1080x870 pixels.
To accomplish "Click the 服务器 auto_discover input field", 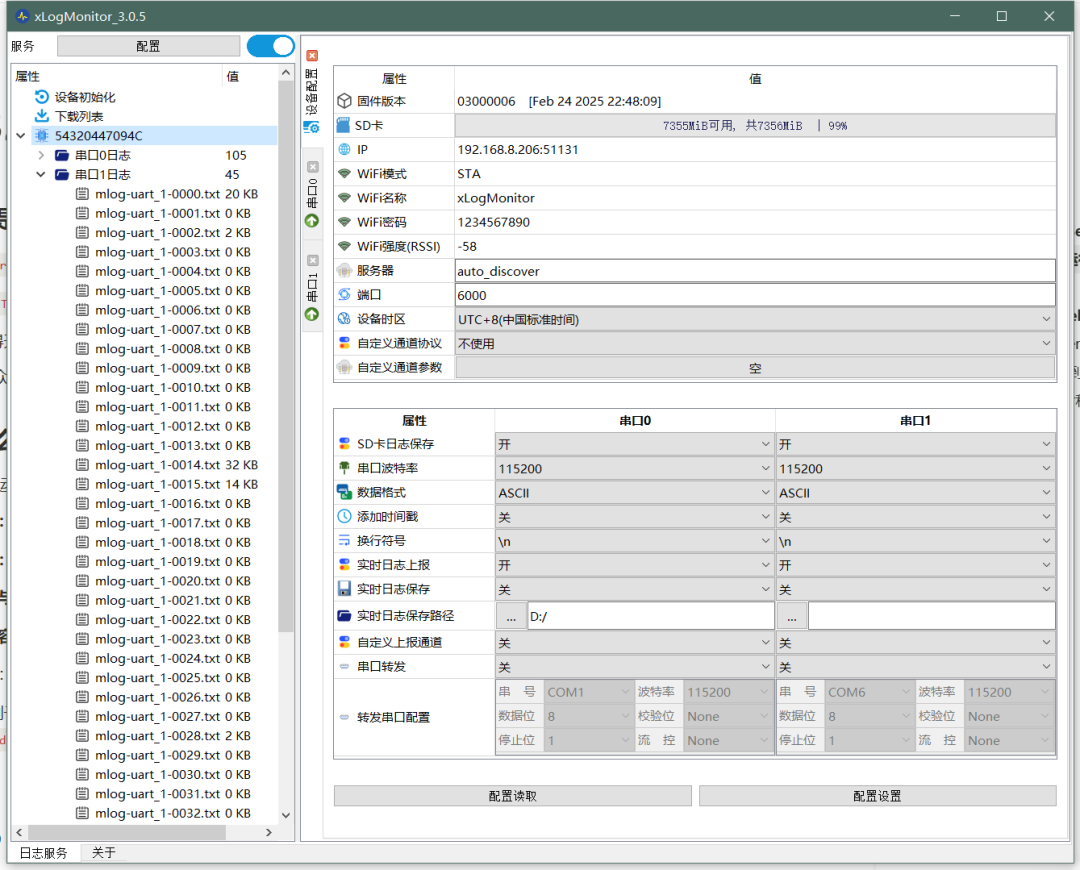I will [x=755, y=271].
